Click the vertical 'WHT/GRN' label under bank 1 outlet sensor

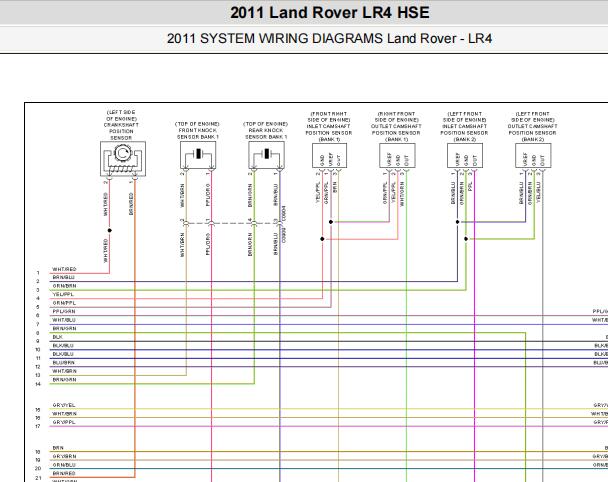(402, 194)
